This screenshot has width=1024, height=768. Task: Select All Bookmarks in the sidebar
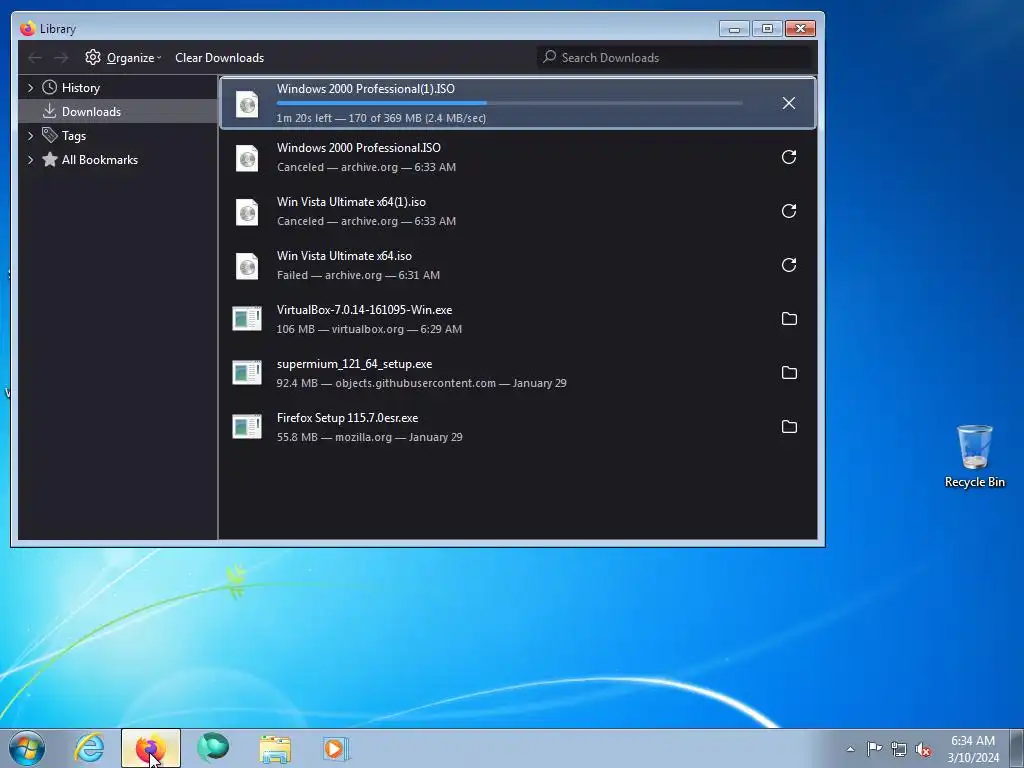coord(118,159)
